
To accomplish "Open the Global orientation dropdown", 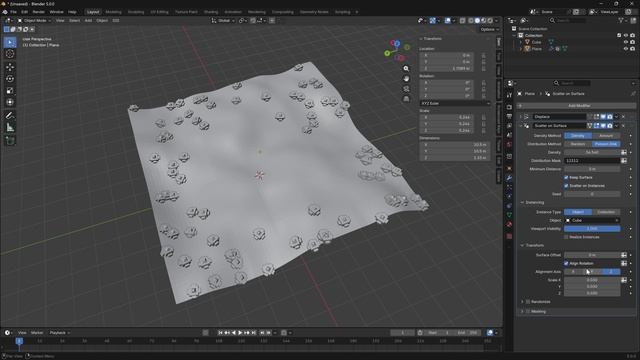I will pos(223,20).
